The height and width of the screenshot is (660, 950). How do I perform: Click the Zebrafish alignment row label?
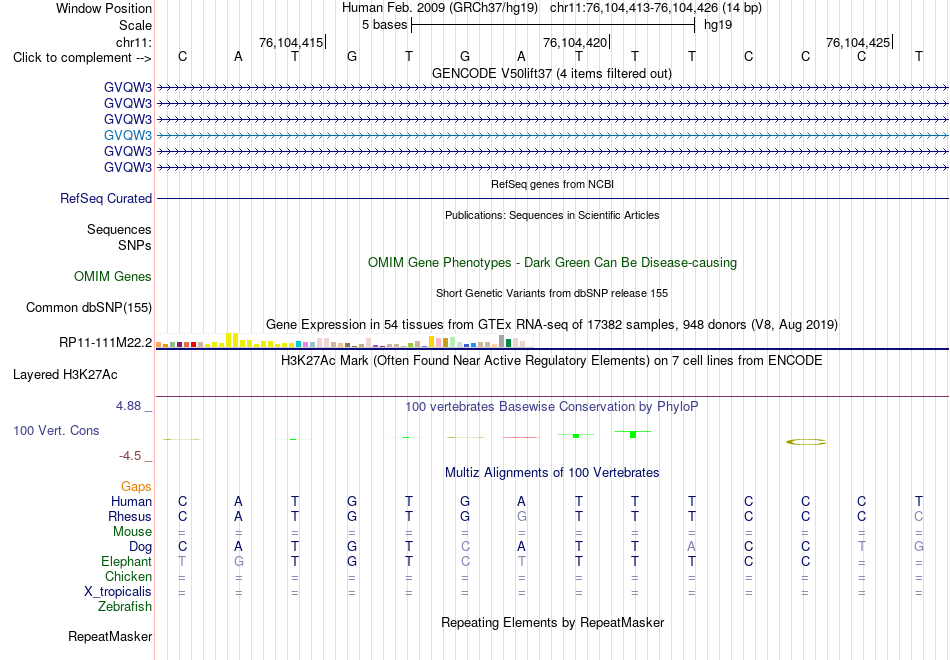point(125,606)
